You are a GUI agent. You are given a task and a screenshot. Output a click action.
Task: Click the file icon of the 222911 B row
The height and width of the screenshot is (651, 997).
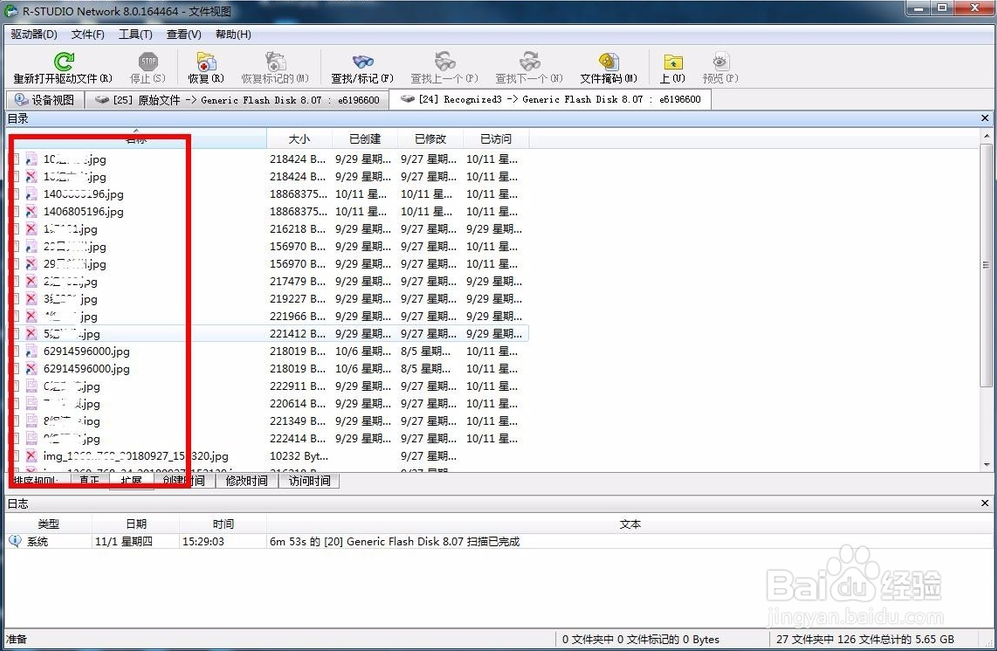(x=31, y=386)
